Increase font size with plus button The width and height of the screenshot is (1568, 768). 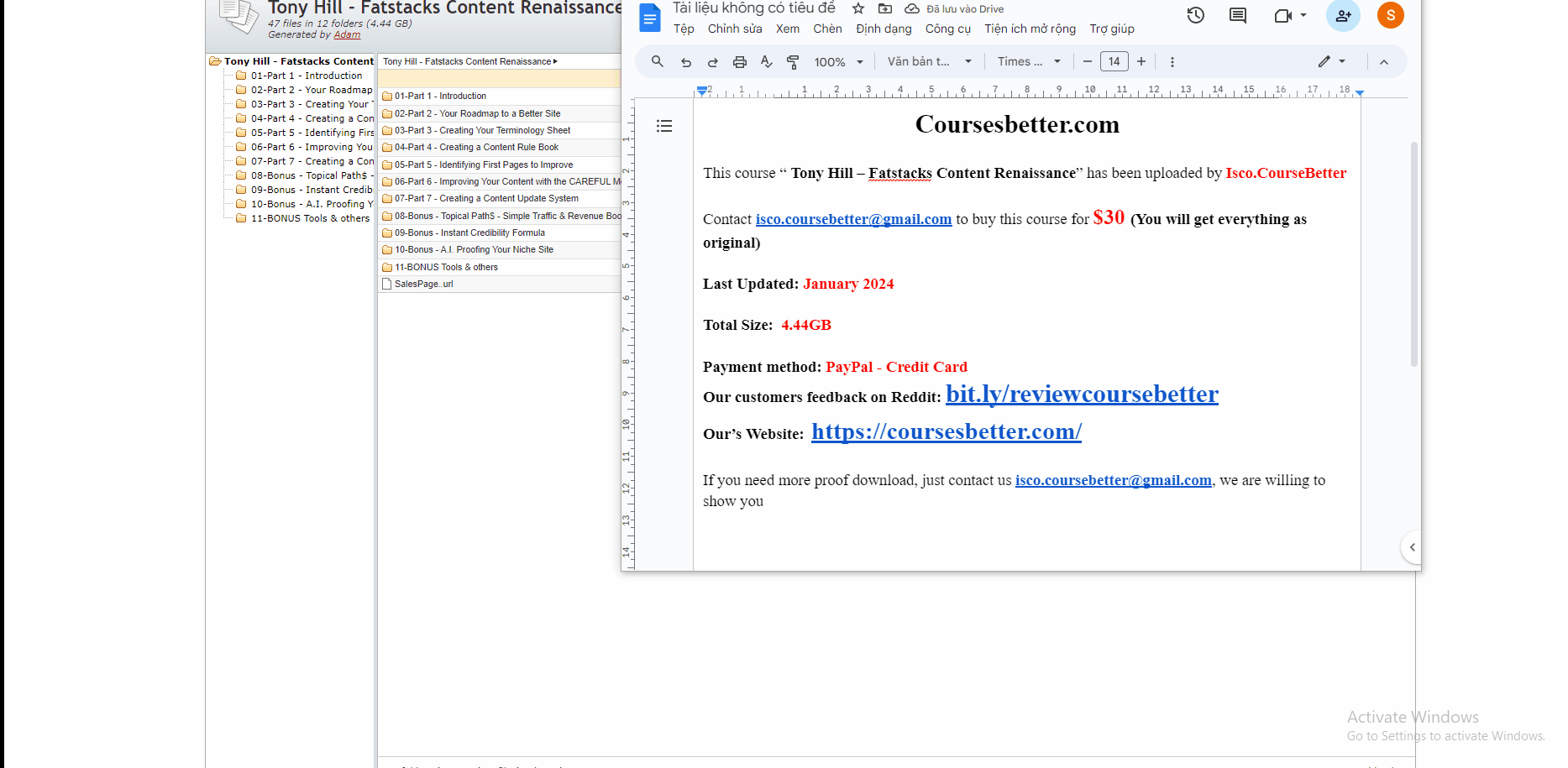pos(1141,61)
